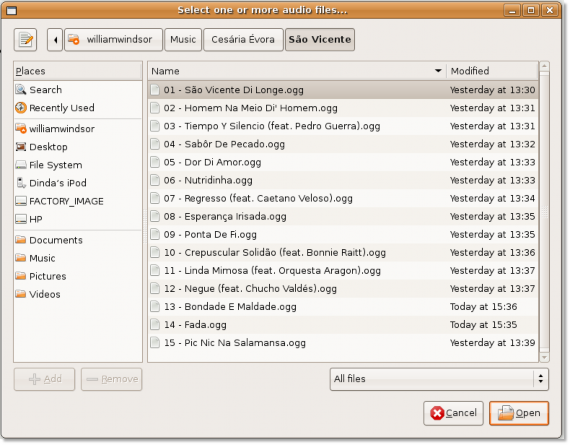Open the Music path button

[183, 40]
